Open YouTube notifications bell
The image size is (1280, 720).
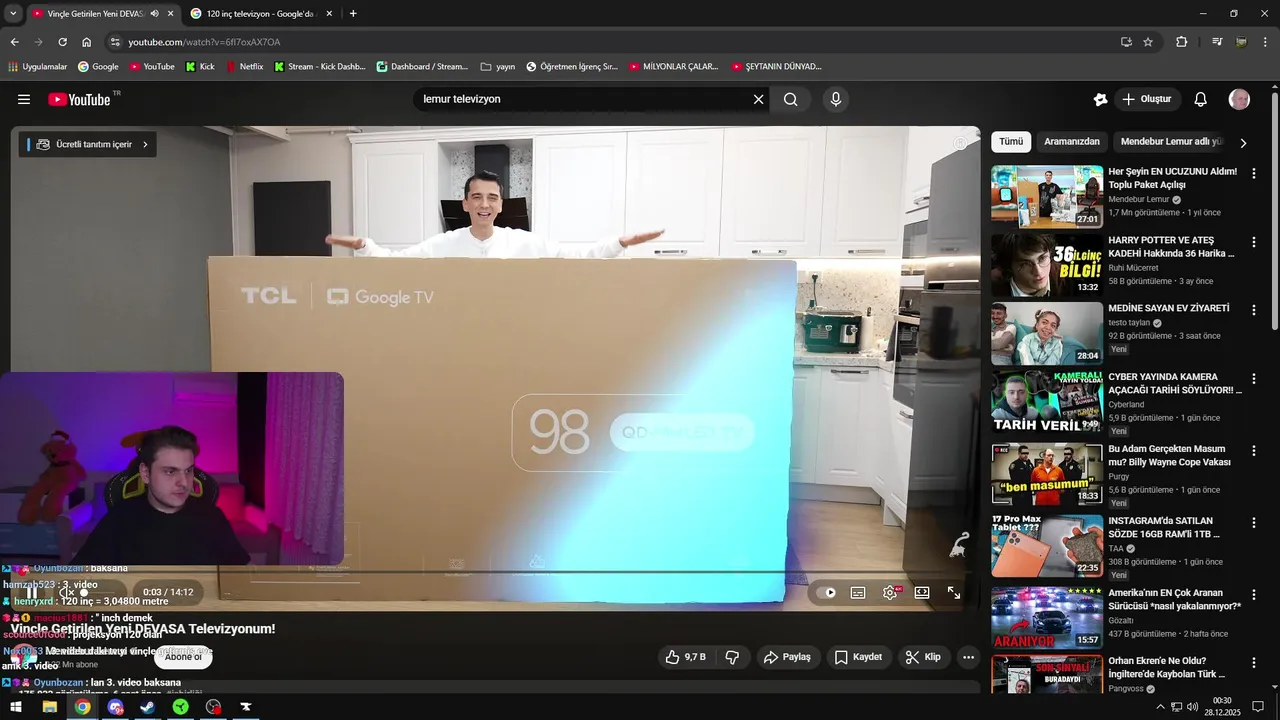(x=1201, y=99)
